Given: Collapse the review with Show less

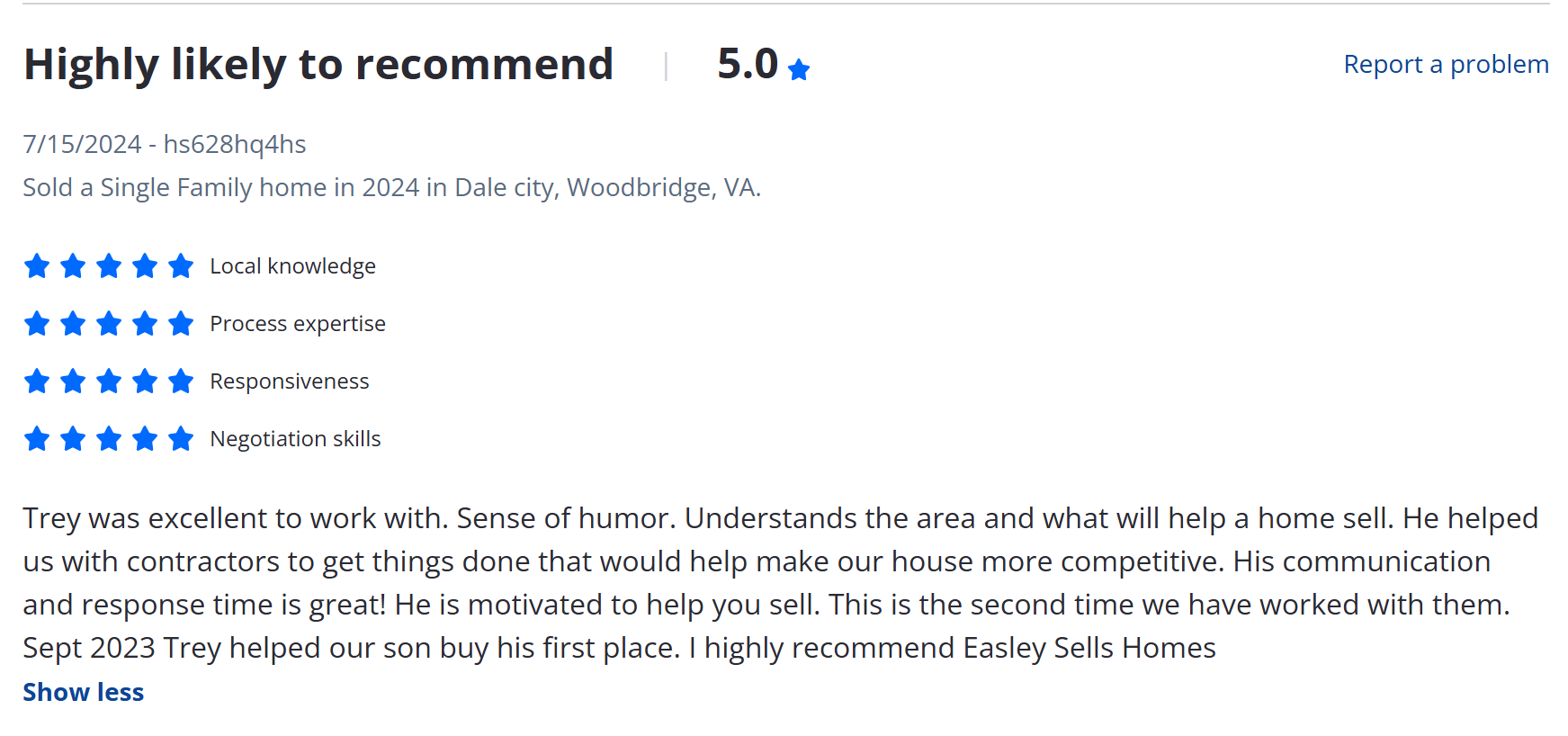Looking at the screenshot, I should (x=83, y=692).
